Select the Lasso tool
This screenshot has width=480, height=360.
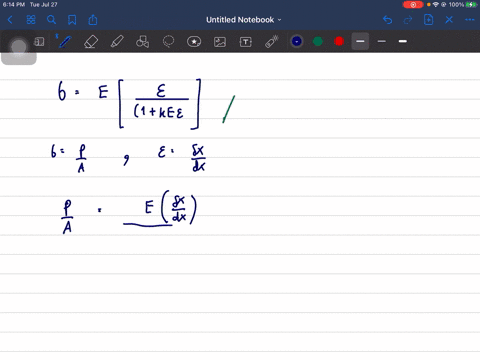[168, 42]
